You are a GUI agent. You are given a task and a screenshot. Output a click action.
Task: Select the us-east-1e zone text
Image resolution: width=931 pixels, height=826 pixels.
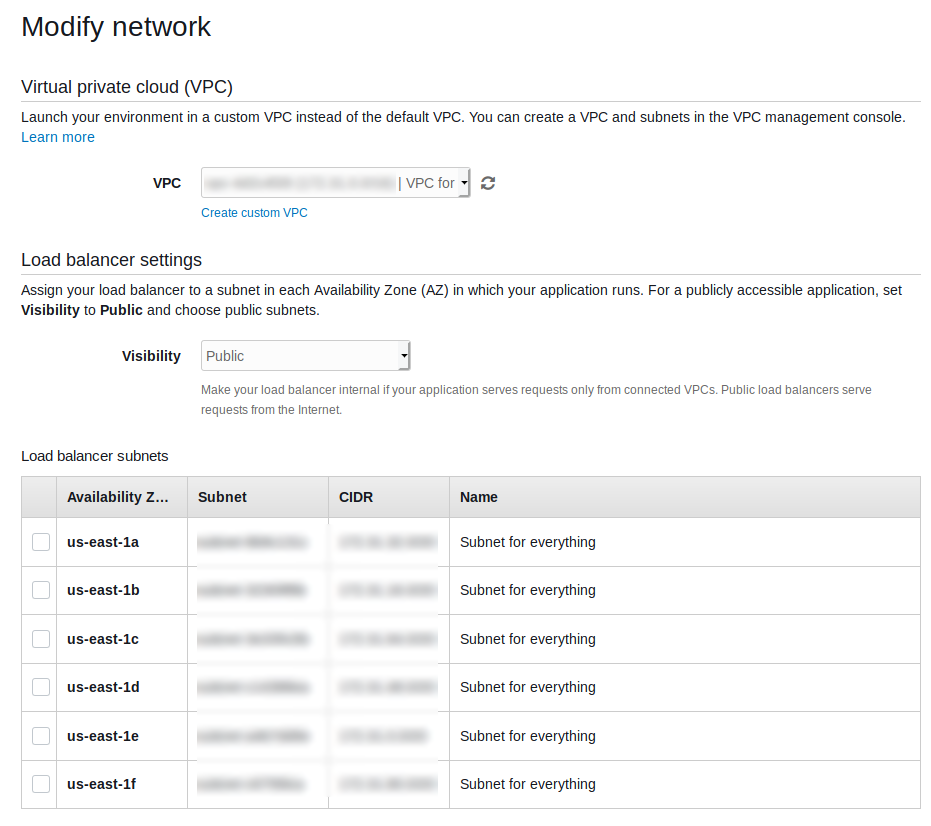(x=103, y=736)
